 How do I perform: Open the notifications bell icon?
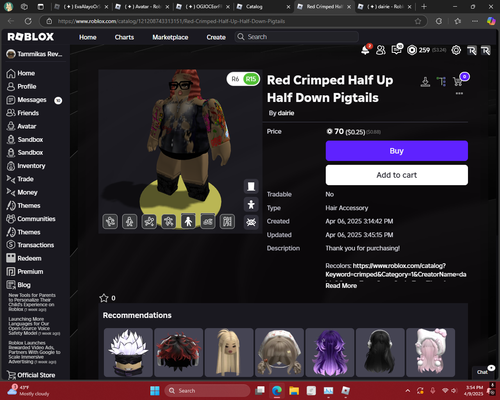(x=365, y=50)
